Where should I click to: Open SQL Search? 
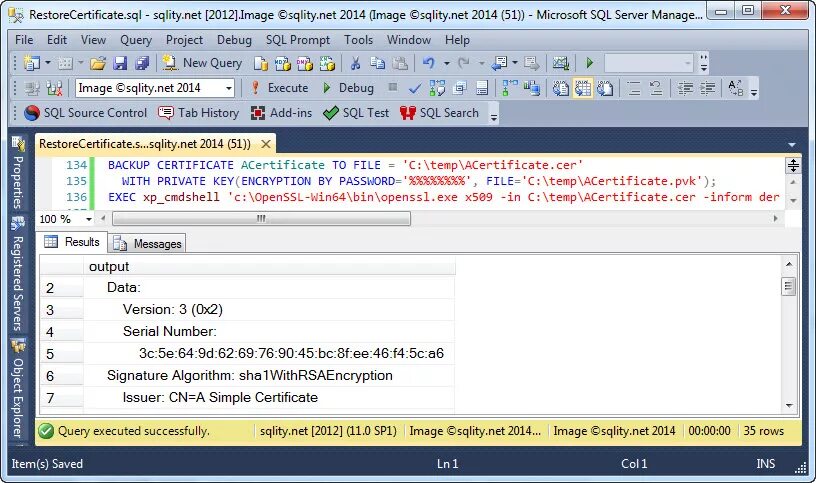pos(439,113)
